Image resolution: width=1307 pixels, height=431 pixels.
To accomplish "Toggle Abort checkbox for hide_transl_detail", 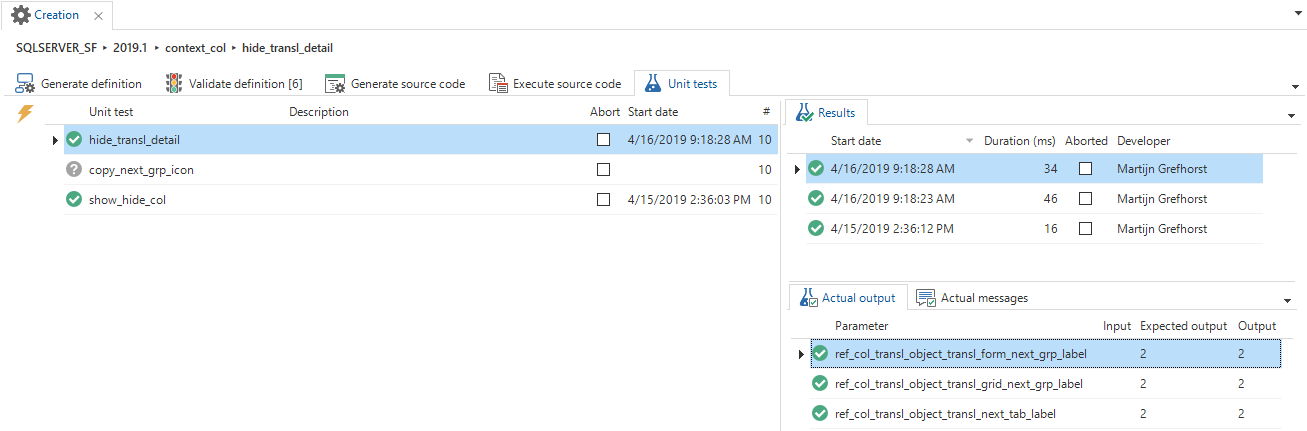I will click(603, 140).
